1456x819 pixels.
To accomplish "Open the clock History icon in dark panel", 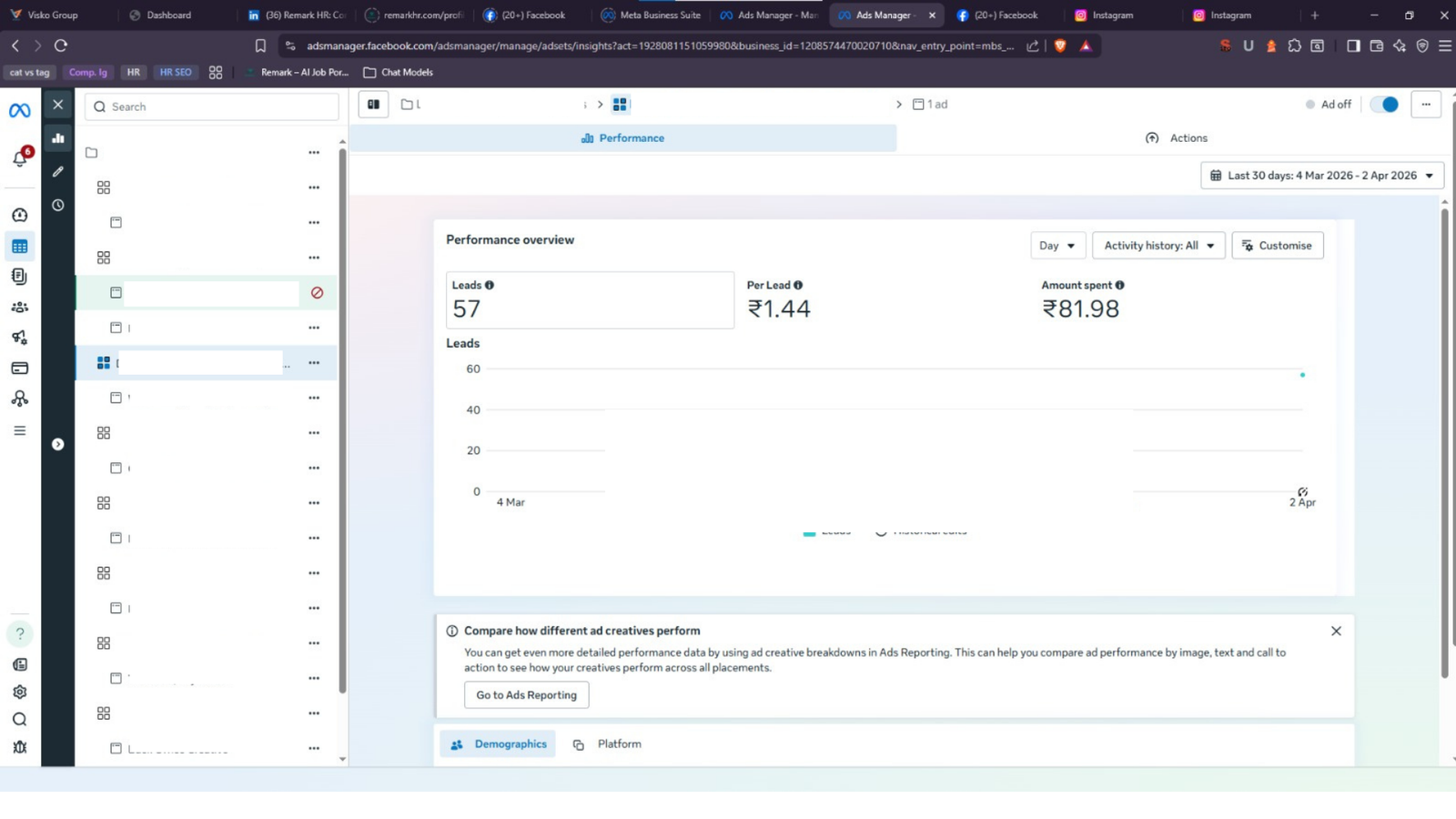I will click(x=58, y=205).
